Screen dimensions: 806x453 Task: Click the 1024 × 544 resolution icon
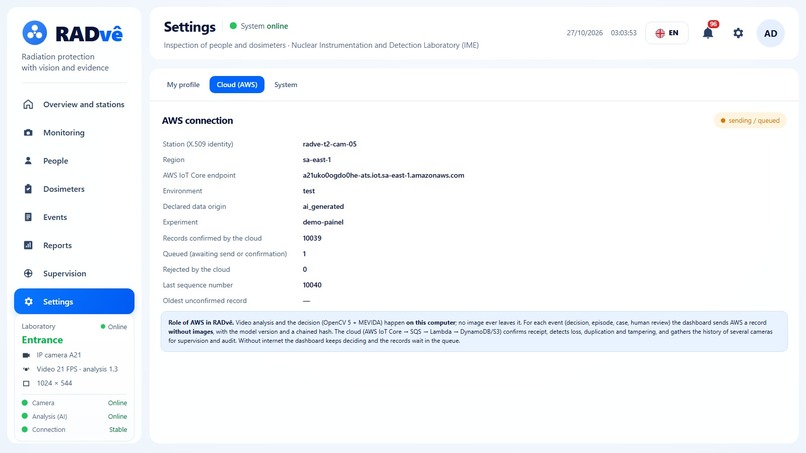pos(26,384)
